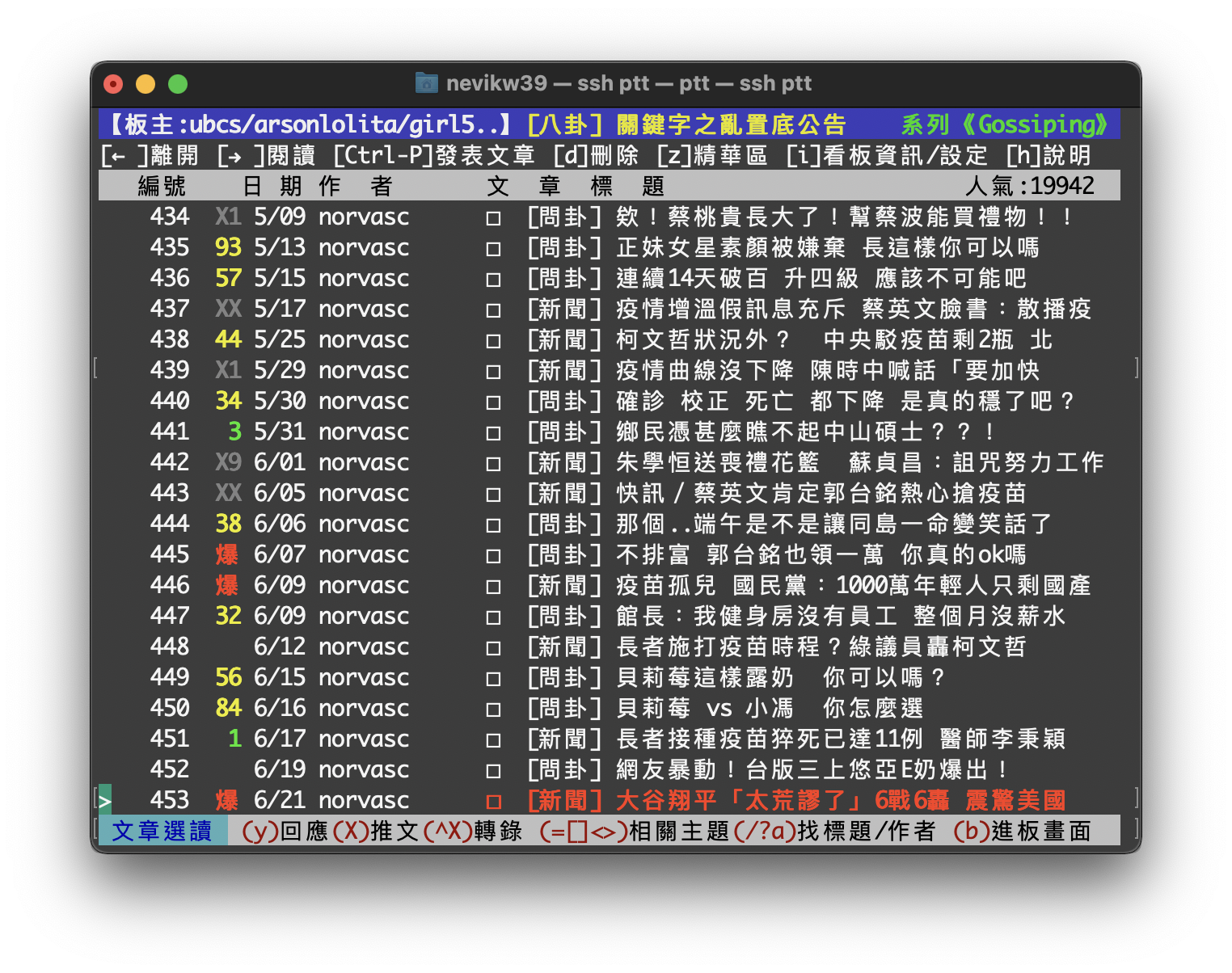The height and width of the screenshot is (973, 1232).
Task: Click the unread marker square on post 434
Action: tap(493, 218)
